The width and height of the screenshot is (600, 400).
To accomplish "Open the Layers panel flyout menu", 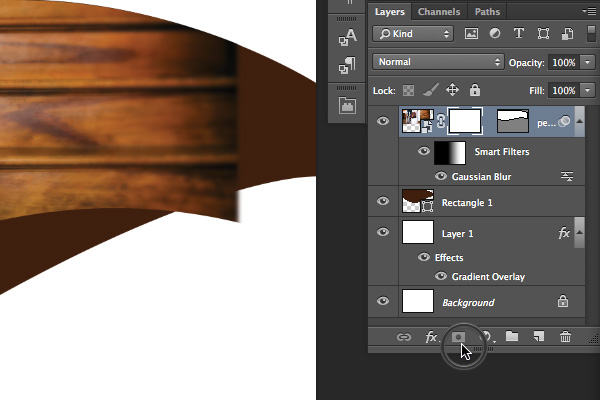I will coord(590,11).
